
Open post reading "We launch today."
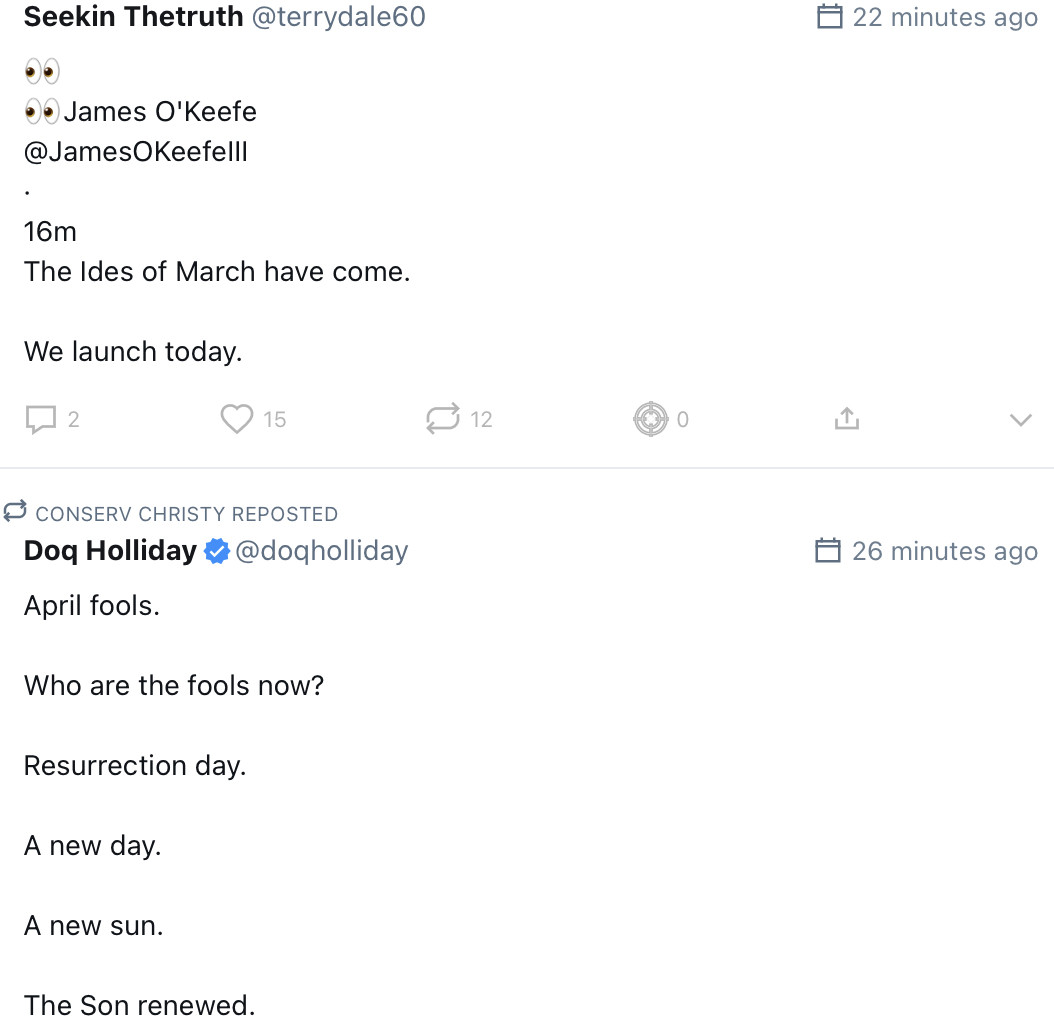(x=133, y=352)
